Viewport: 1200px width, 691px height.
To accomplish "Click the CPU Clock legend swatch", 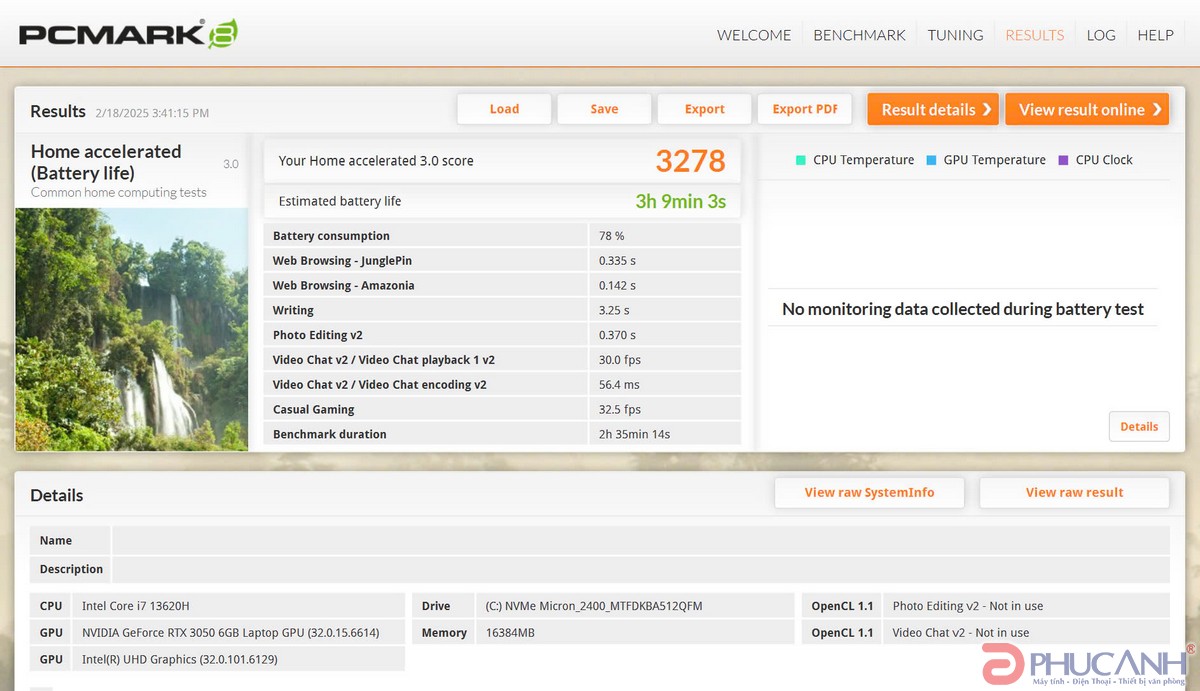I will point(1064,160).
